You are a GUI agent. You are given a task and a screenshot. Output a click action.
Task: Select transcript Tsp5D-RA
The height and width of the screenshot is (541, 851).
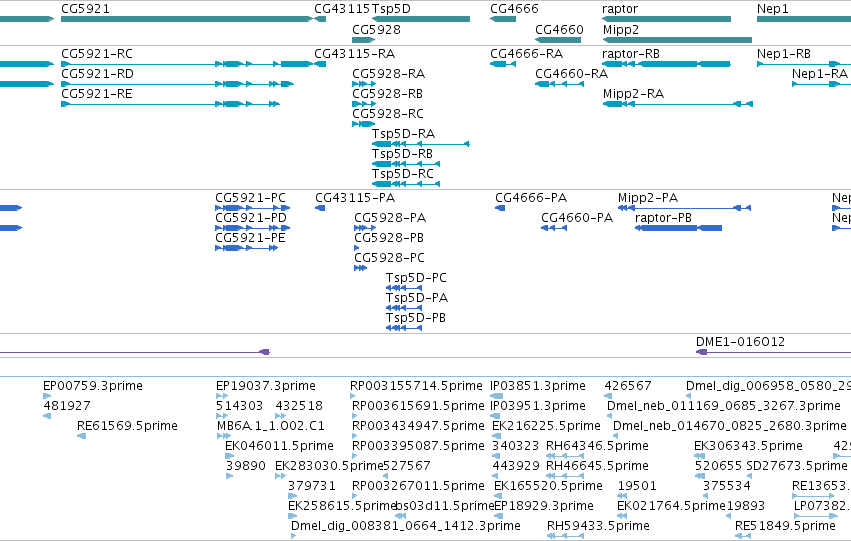(x=421, y=144)
